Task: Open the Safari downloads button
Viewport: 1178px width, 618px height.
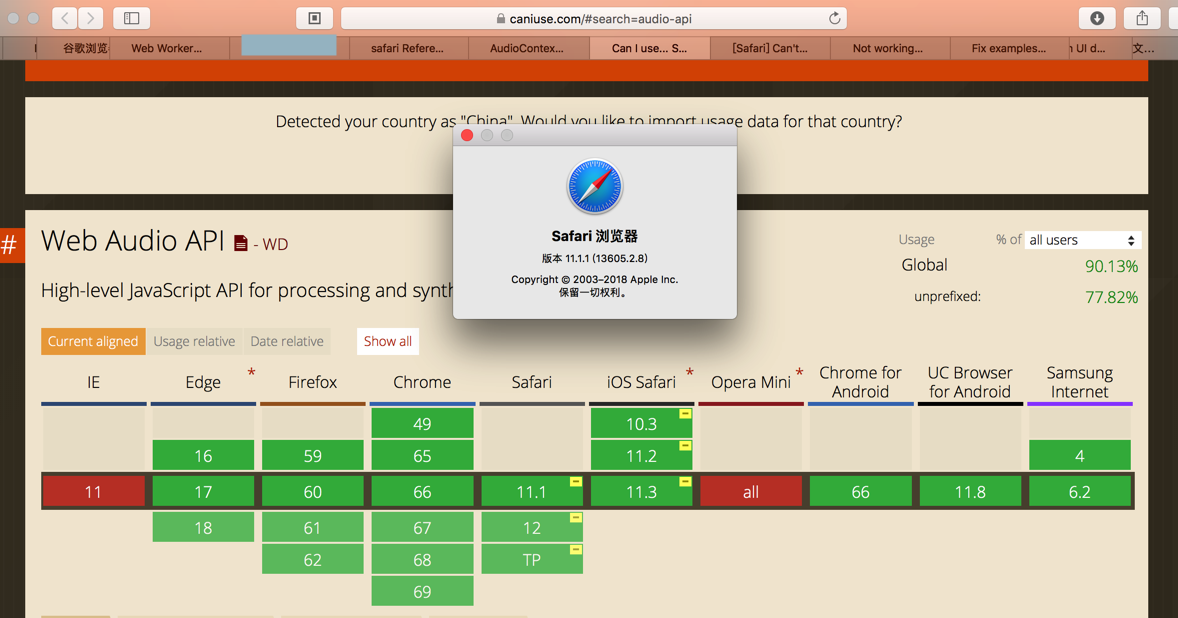Action: click(1097, 18)
